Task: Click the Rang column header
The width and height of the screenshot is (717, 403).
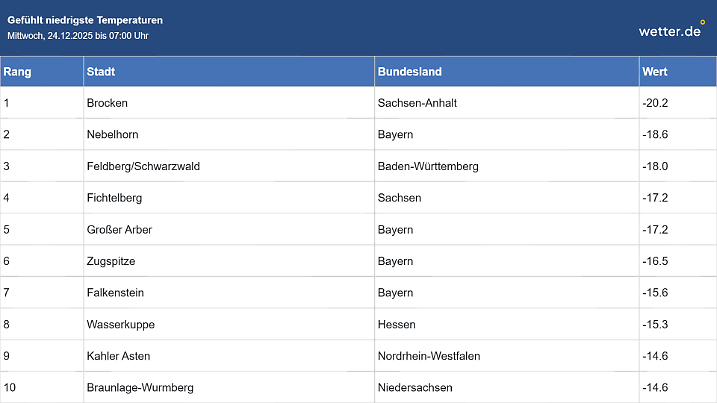Action: (x=16, y=72)
